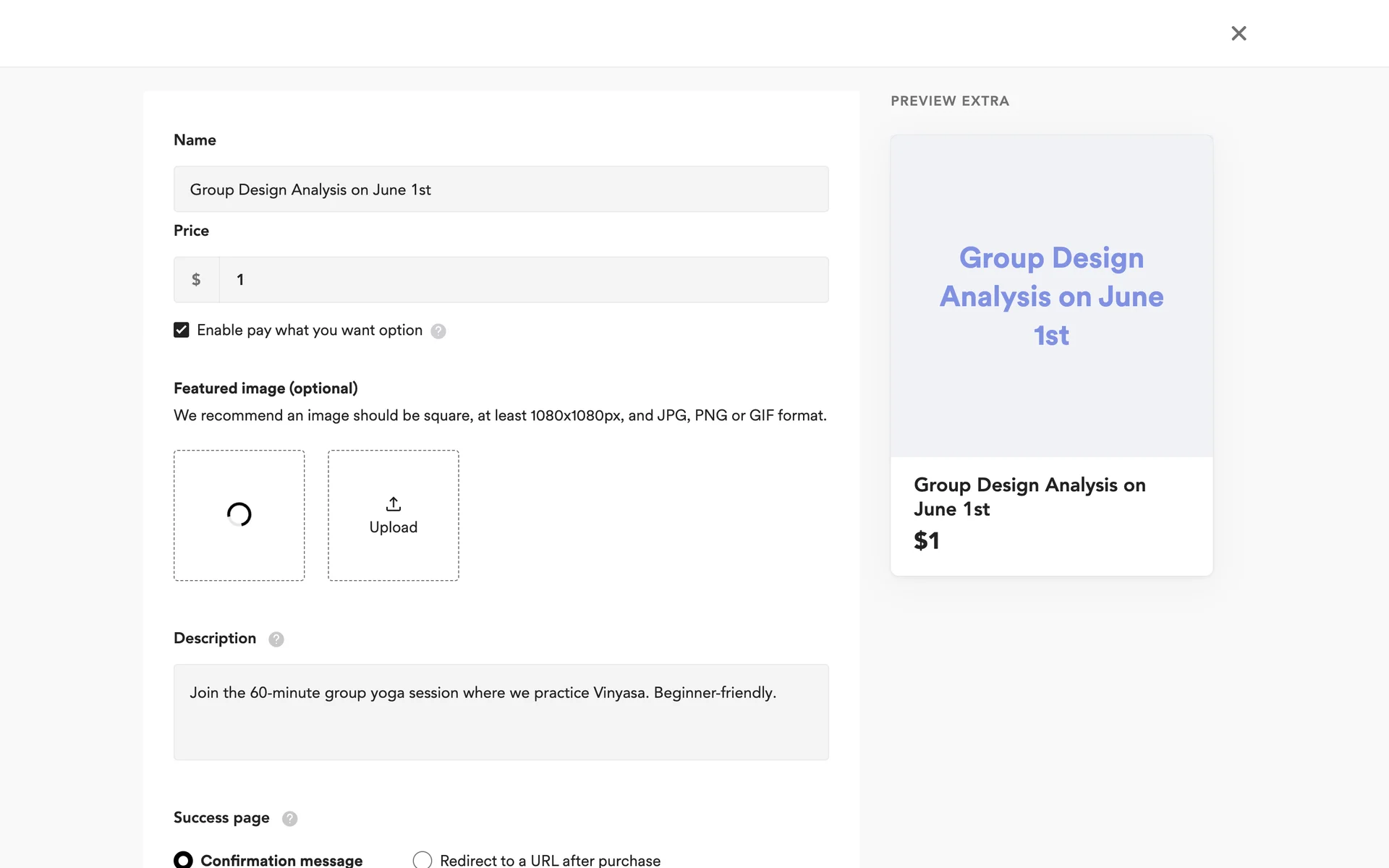Click the Name input field
Image resolution: width=1389 pixels, height=868 pixels.
[x=501, y=190]
